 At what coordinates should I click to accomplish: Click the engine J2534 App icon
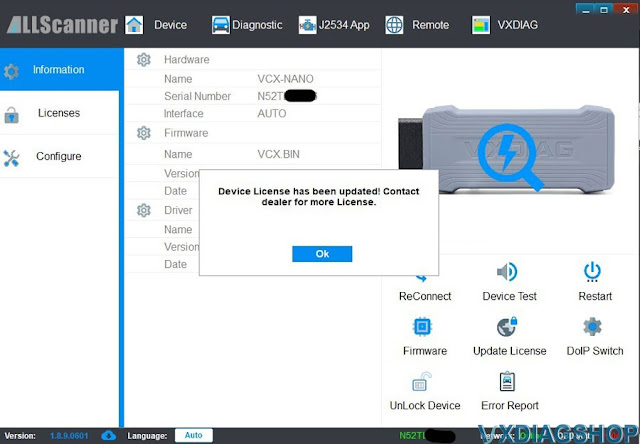(x=307, y=25)
